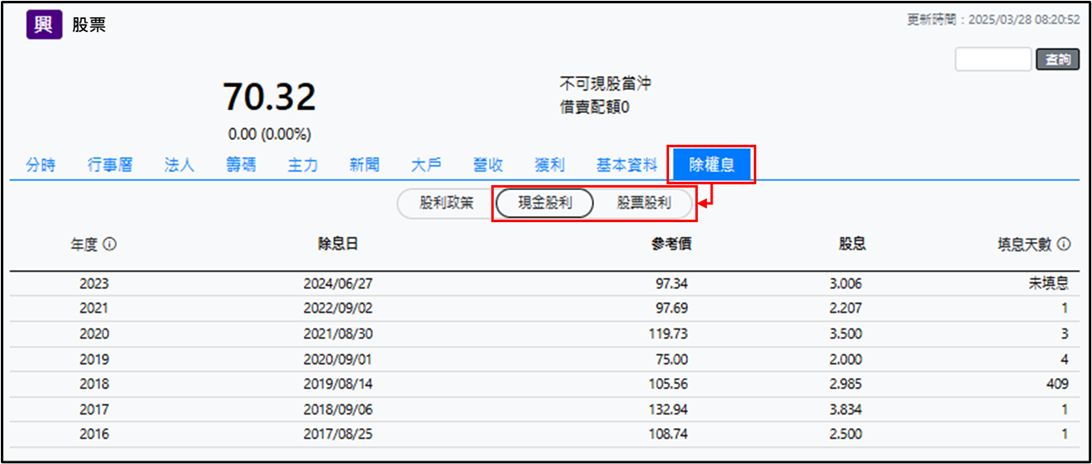The width and height of the screenshot is (1092, 464).
Task: Open the 主力 tab
Action: [303, 165]
